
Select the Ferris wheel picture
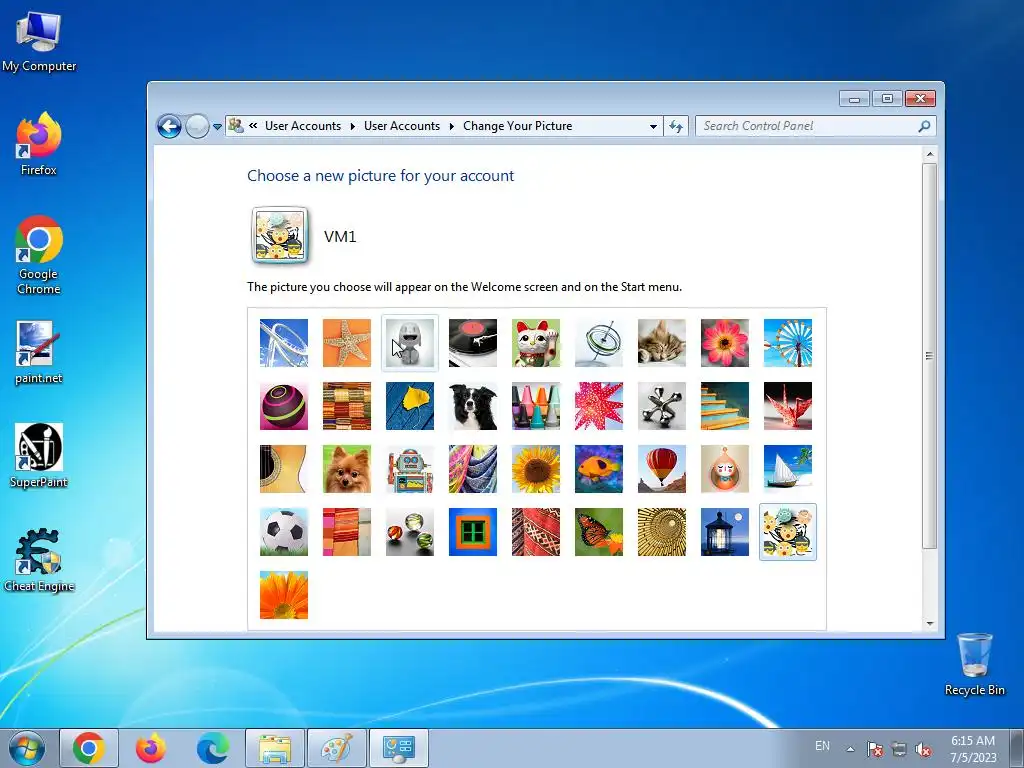[788, 343]
